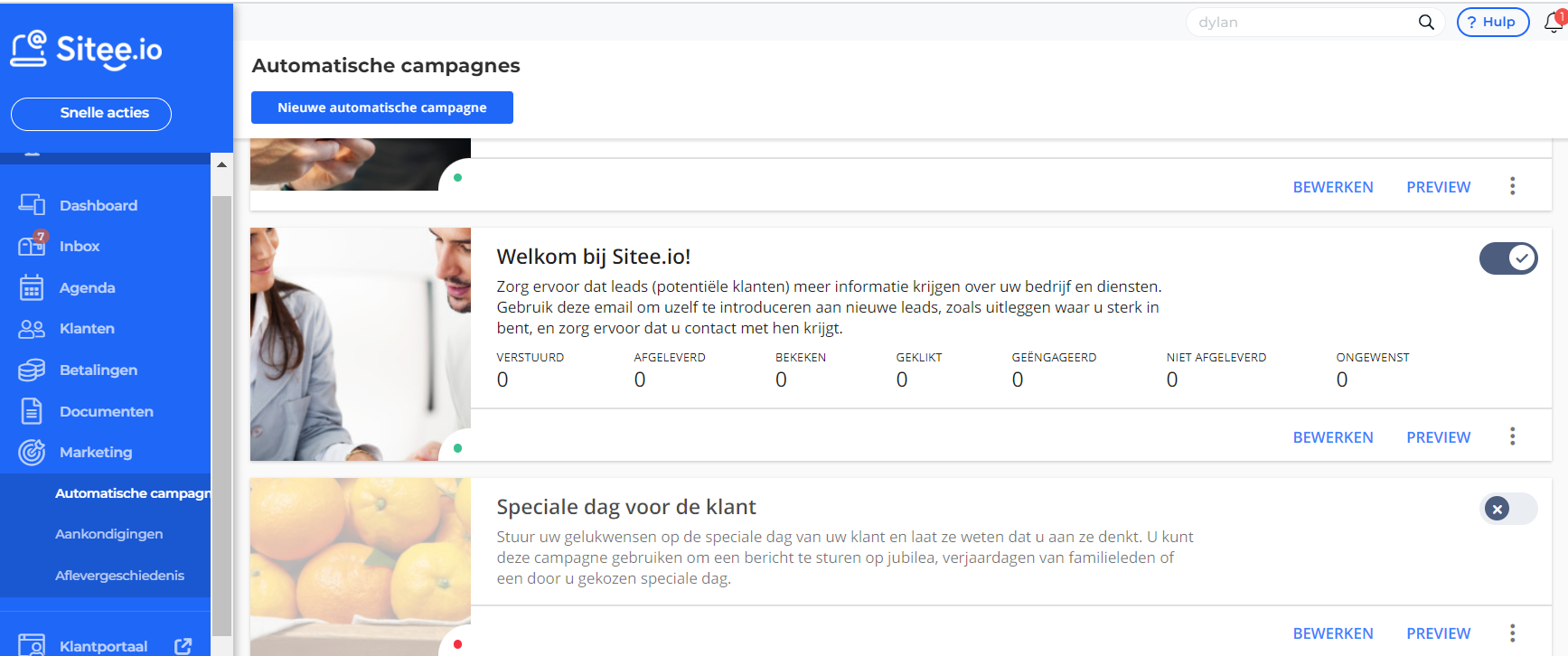Expand the Marketing menu item
This screenshot has width=1568, height=656.
click(96, 452)
